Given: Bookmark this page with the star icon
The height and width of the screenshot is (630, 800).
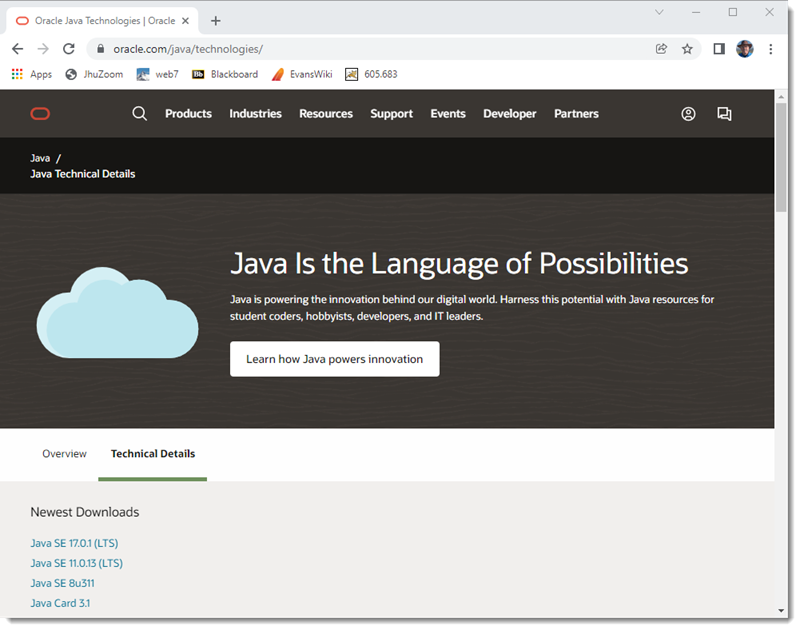Looking at the screenshot, I should click(x=687, y=49).
